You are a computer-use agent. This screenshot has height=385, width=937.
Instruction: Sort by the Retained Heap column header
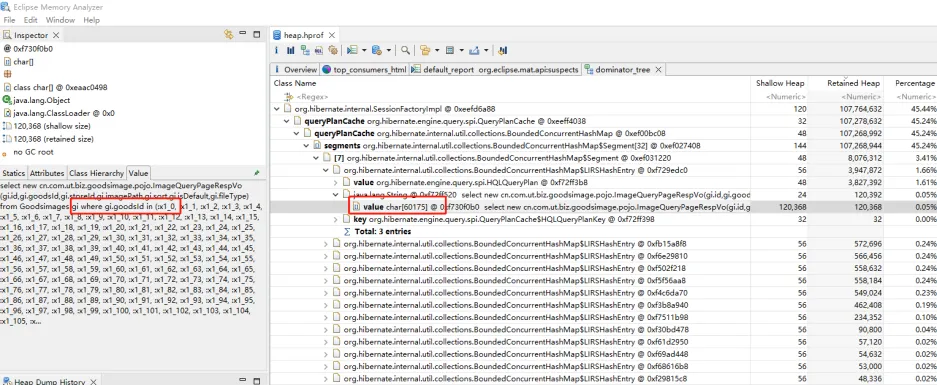(x=853, y=84)
